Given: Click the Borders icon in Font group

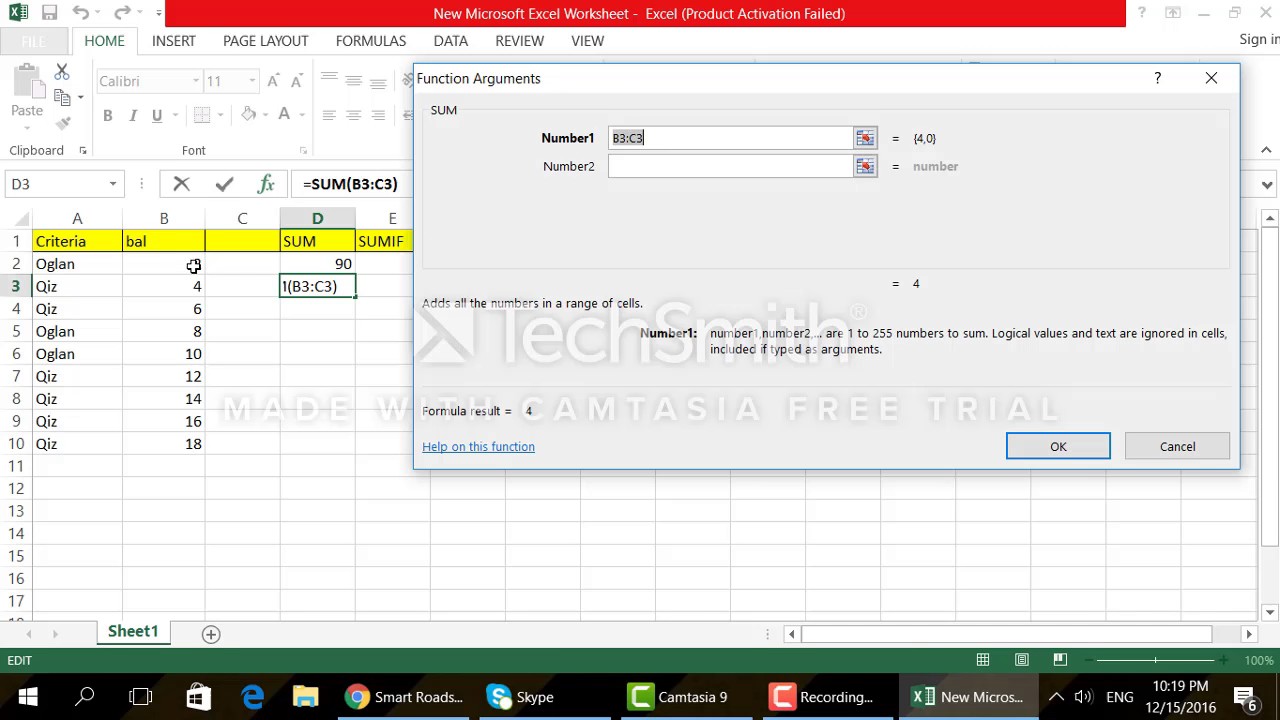Looking at the screenshot, I should 202,115.
